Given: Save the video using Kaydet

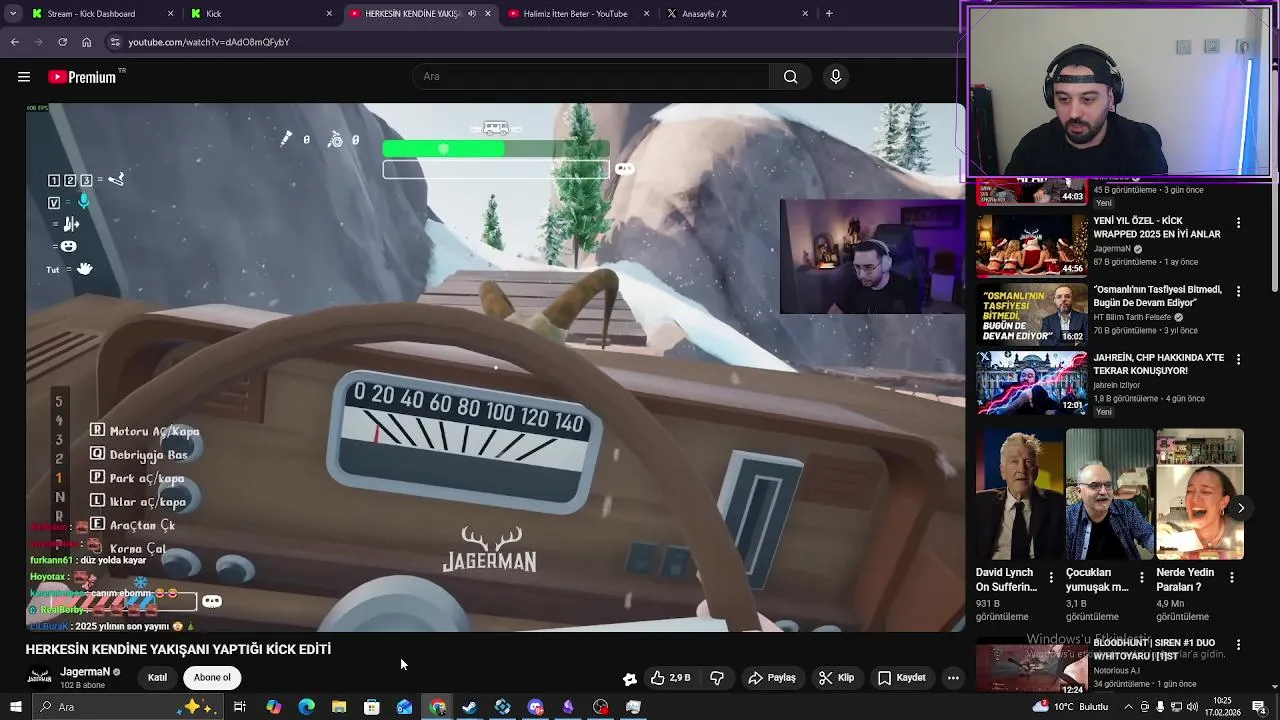Looking at the screenshot, I should (x=902, y=678).
